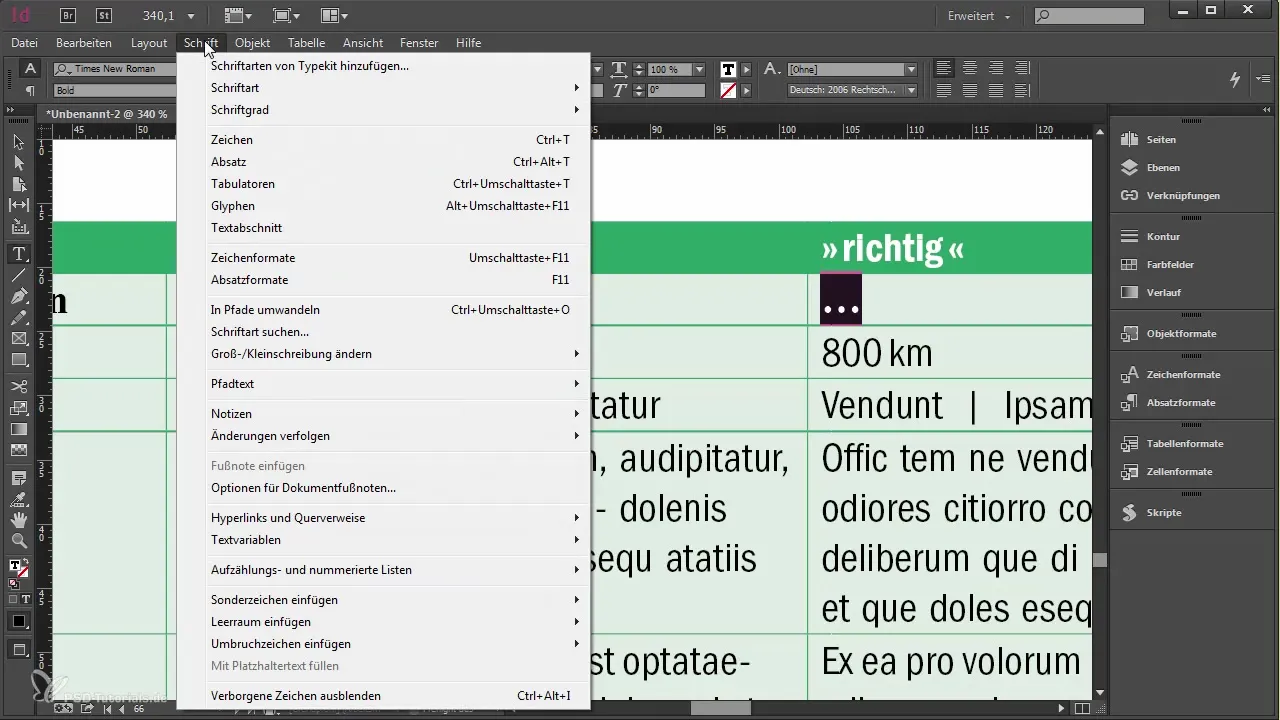
Task: Select the Page tool
Action: pyautogui.click(x=19, y=184)
